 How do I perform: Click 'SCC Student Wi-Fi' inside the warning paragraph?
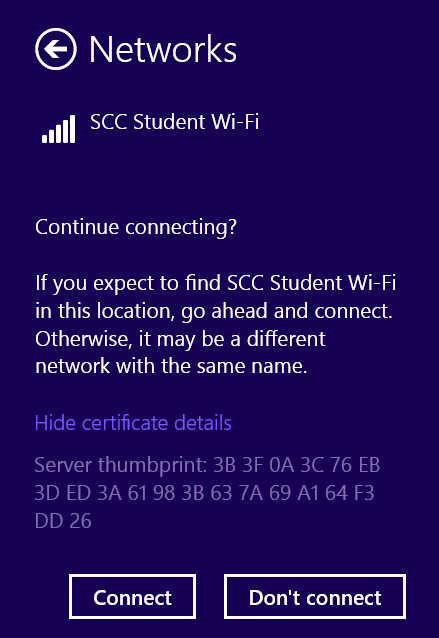click(x=311, y=282)
